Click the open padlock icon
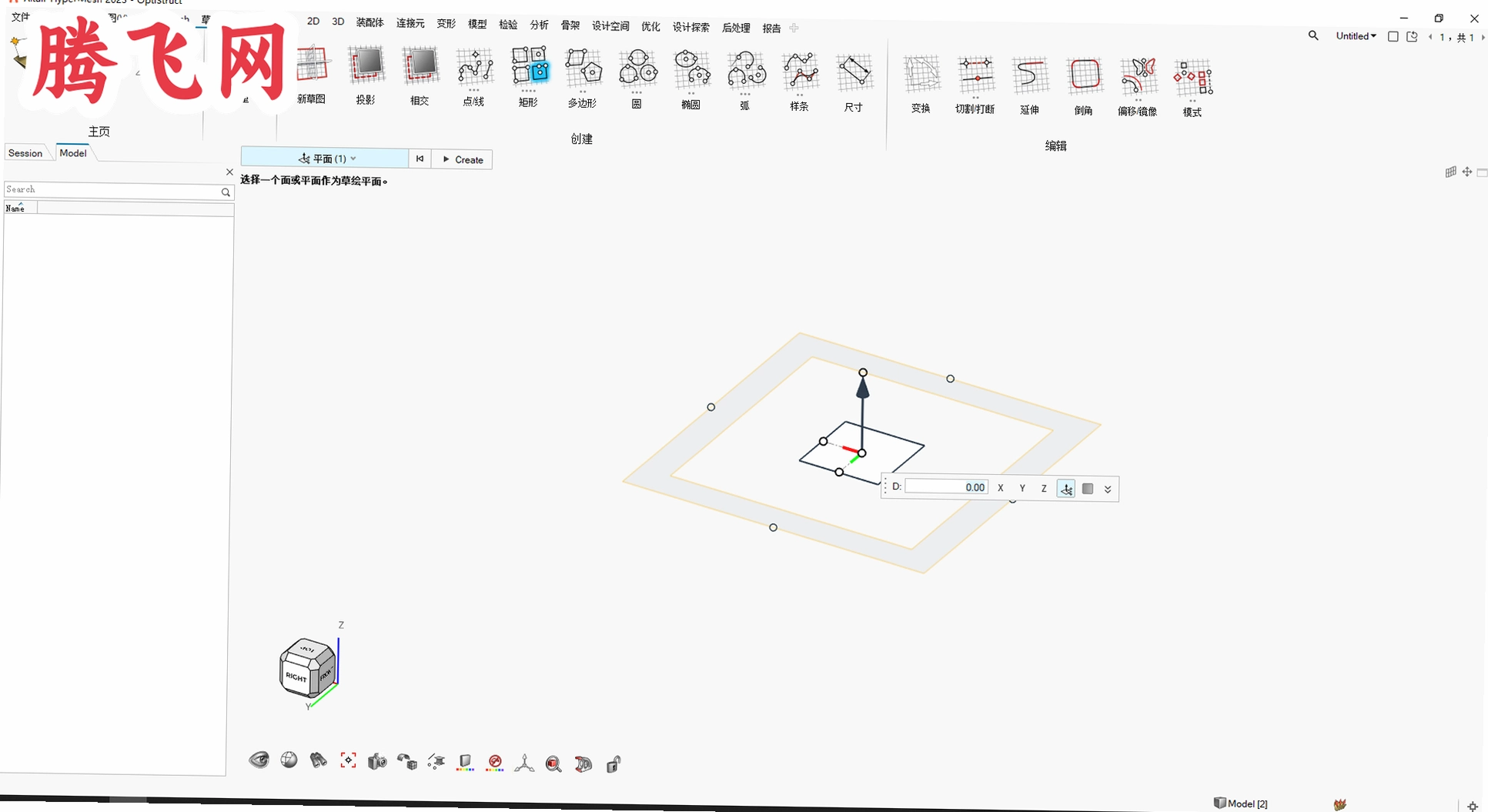The height and width of the screenshot is (812, 1488). click(x=614, y=764)
